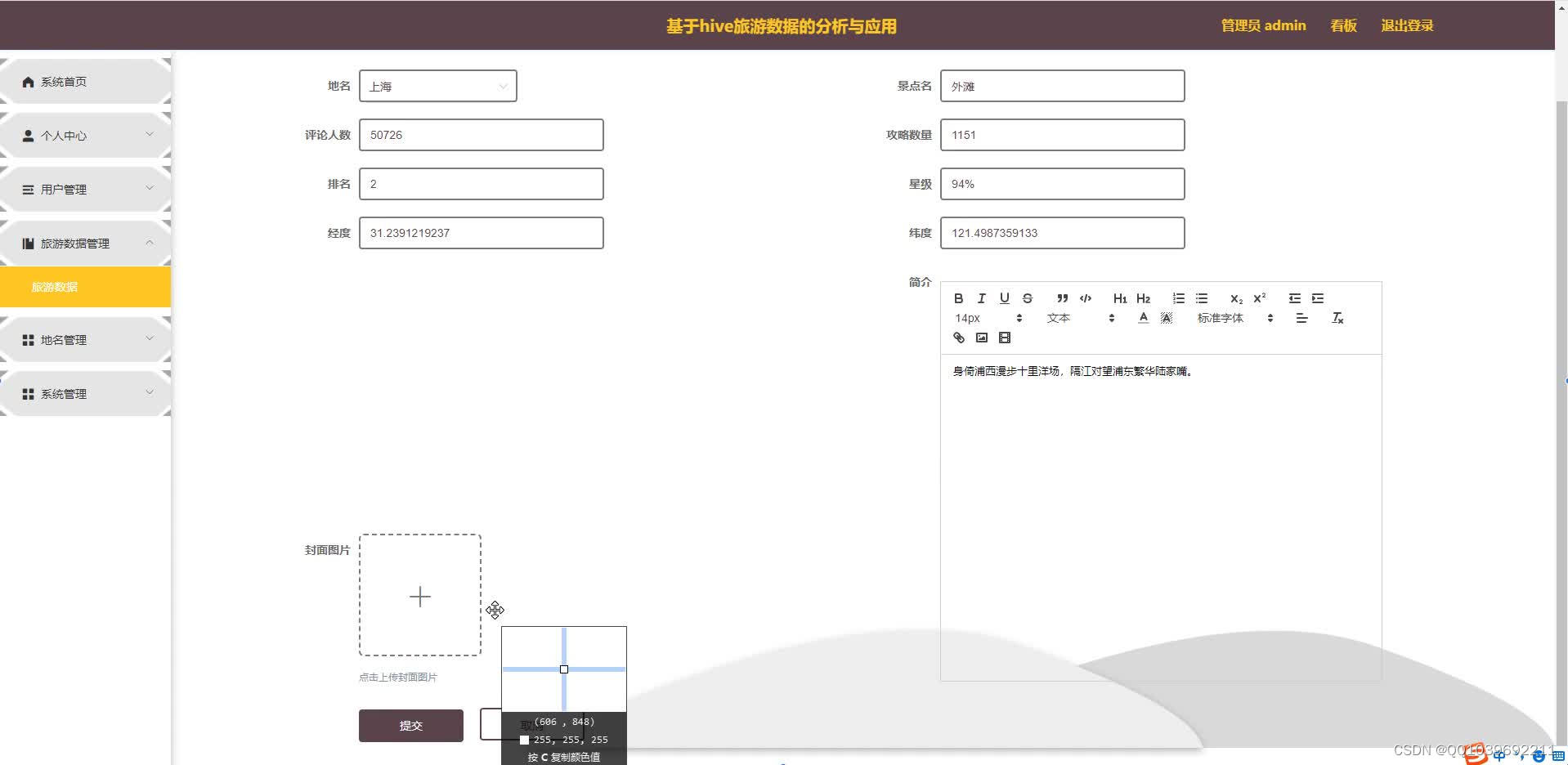This screenshot has width=1568, height=765.
Task: Insert a code block in the editor
Action: [1086, 298]
